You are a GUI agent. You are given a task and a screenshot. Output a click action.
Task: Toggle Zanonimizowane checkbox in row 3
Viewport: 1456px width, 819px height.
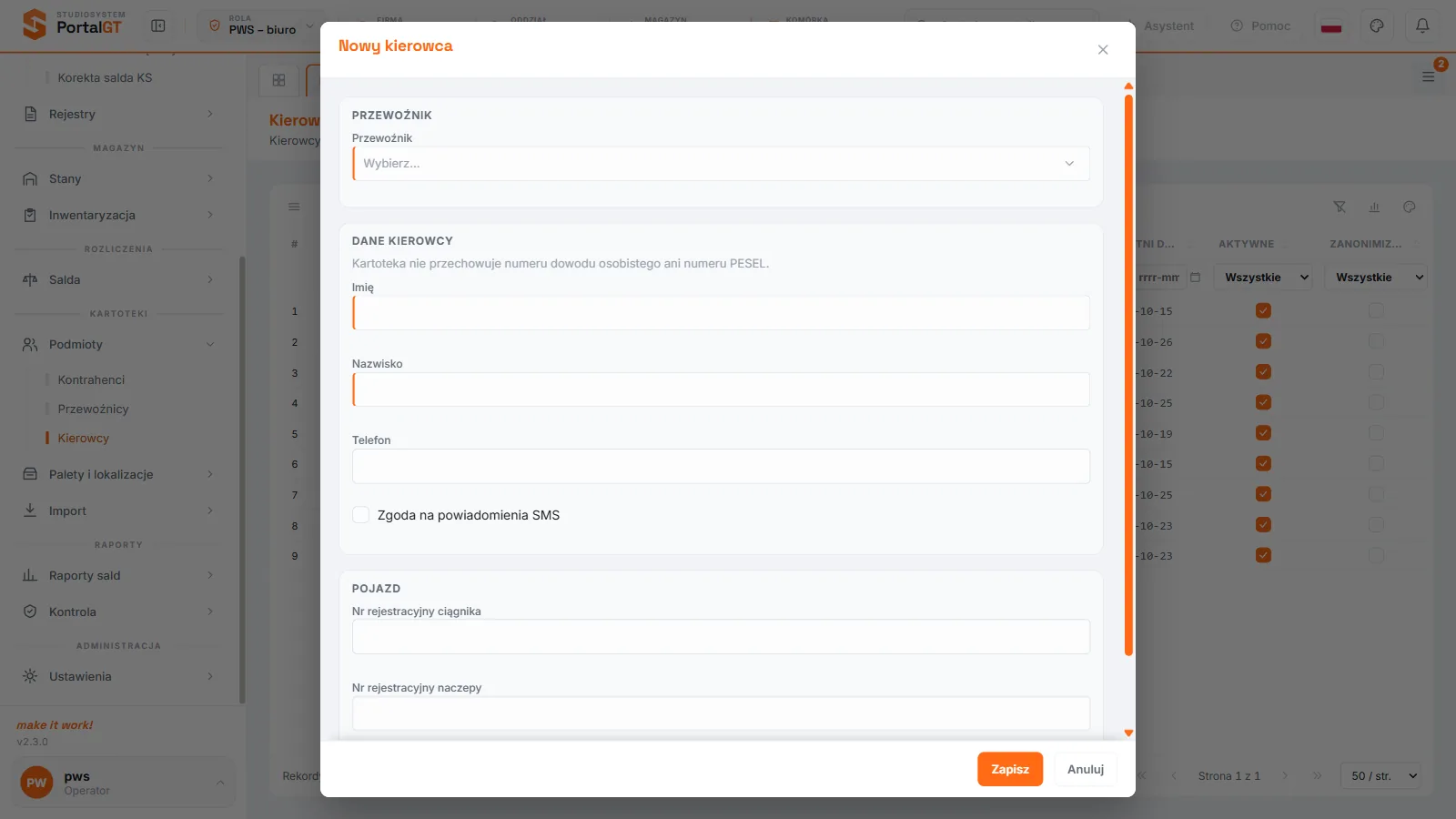[1376, 372]
